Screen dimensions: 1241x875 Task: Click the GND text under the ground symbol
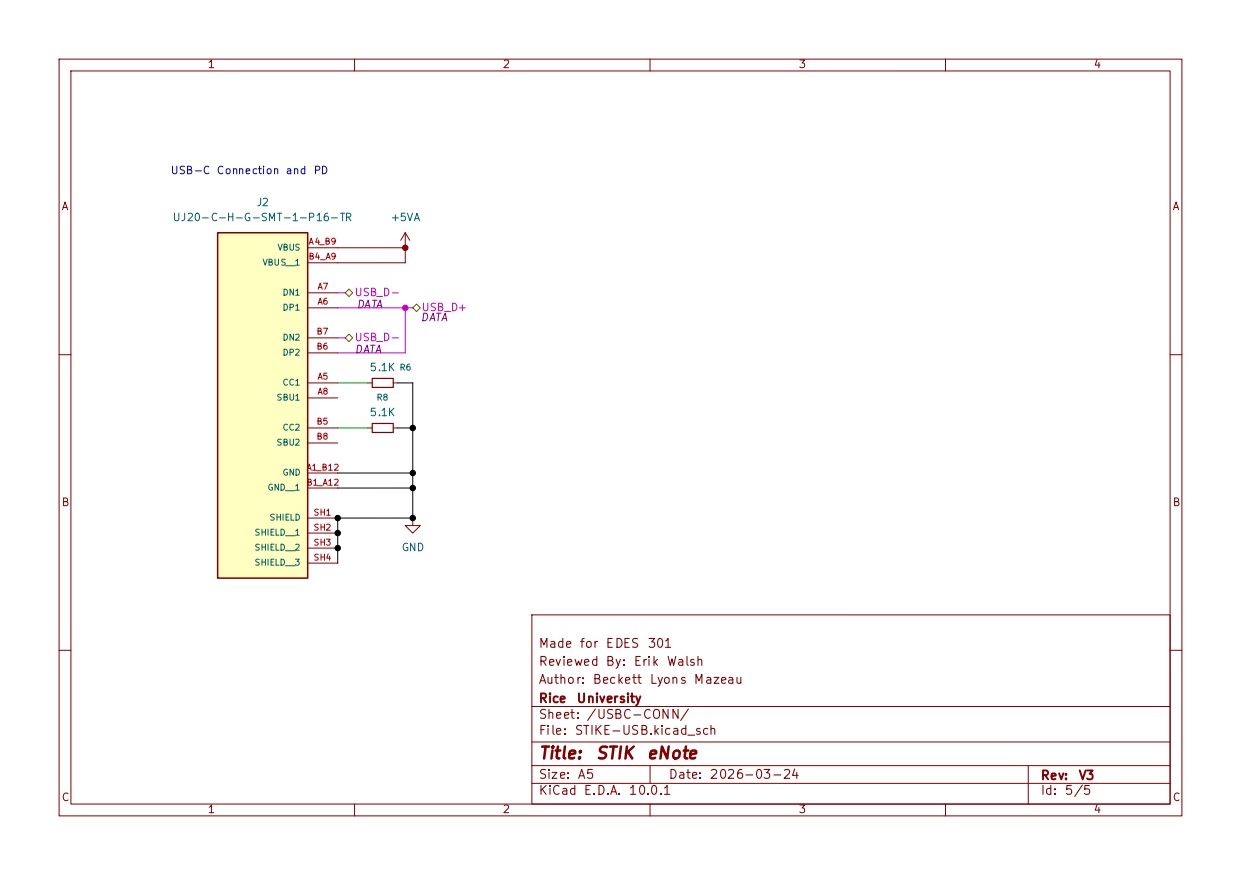click(x=413, y=547)
